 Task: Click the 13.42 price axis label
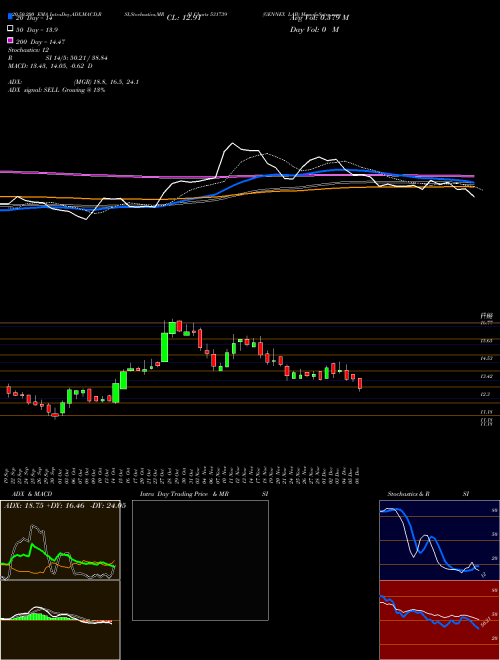click(x=487, y=376)
